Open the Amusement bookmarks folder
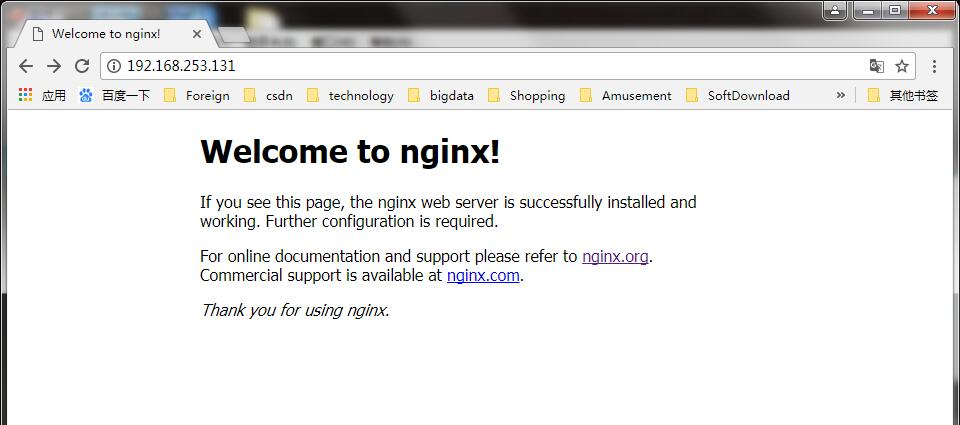The height and width of the screenshot is (425, 960). click(626, 96)
